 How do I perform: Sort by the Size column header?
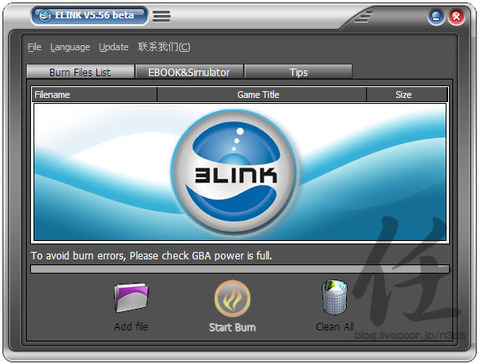407,95
